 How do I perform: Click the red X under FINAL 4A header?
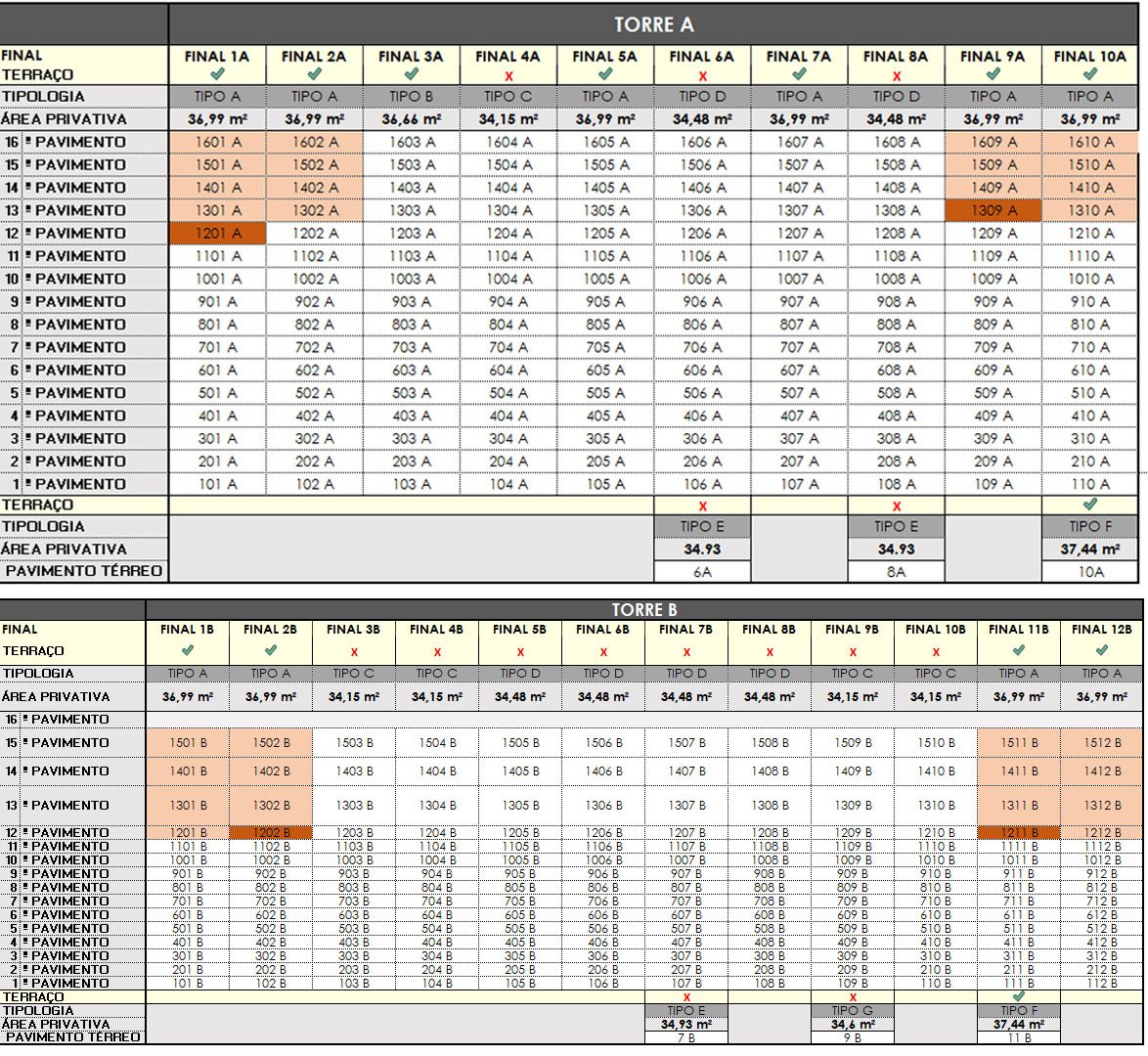(x=508, y=75)
